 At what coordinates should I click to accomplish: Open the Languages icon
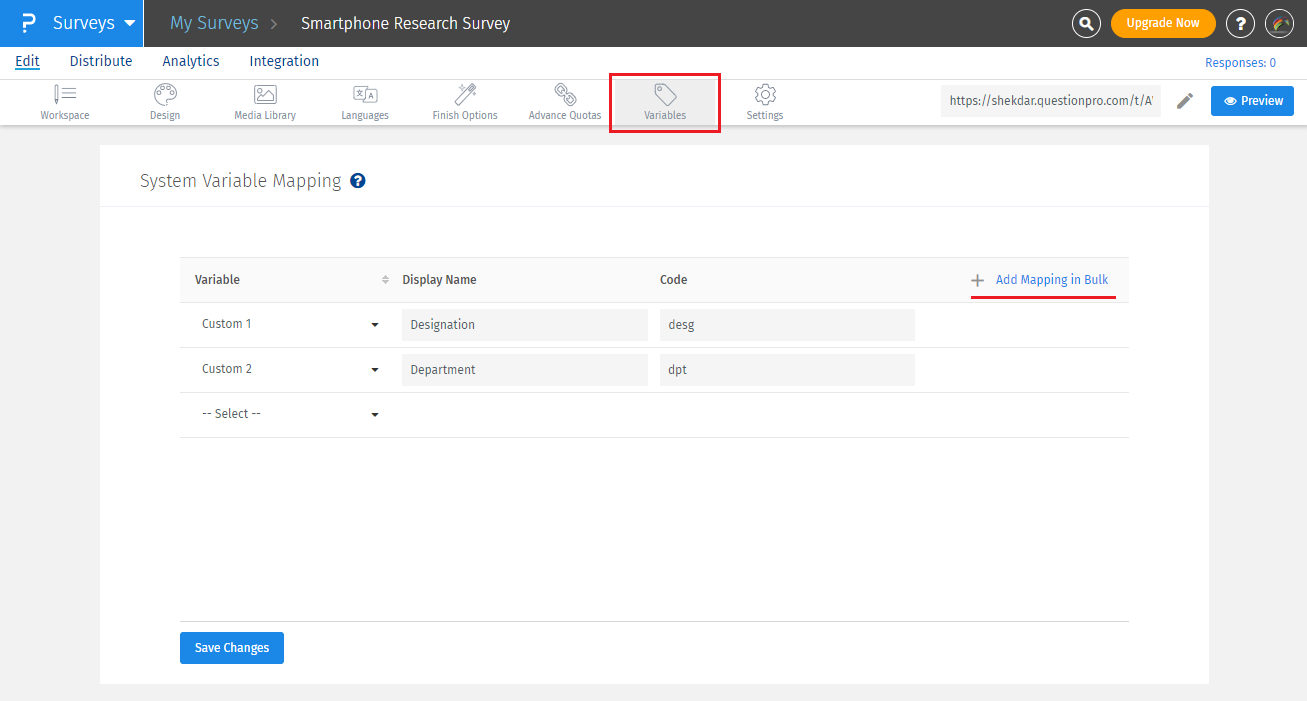click(365, 95)
